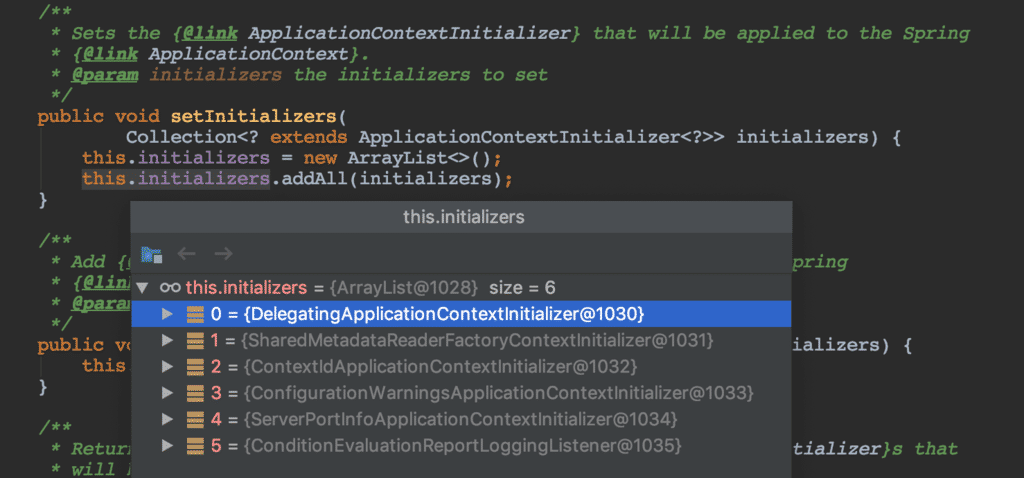Click the Set as Root toolbar icon

(x=151, y=254)
